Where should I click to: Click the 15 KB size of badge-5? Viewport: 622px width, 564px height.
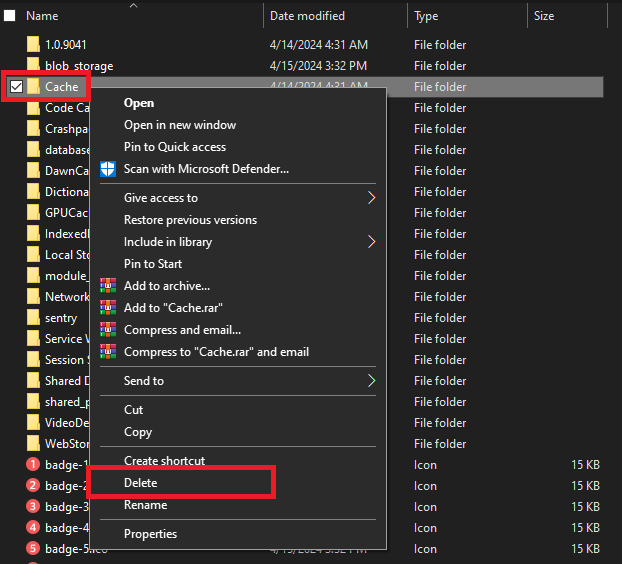pyautogui.click(x=585, y=549)
